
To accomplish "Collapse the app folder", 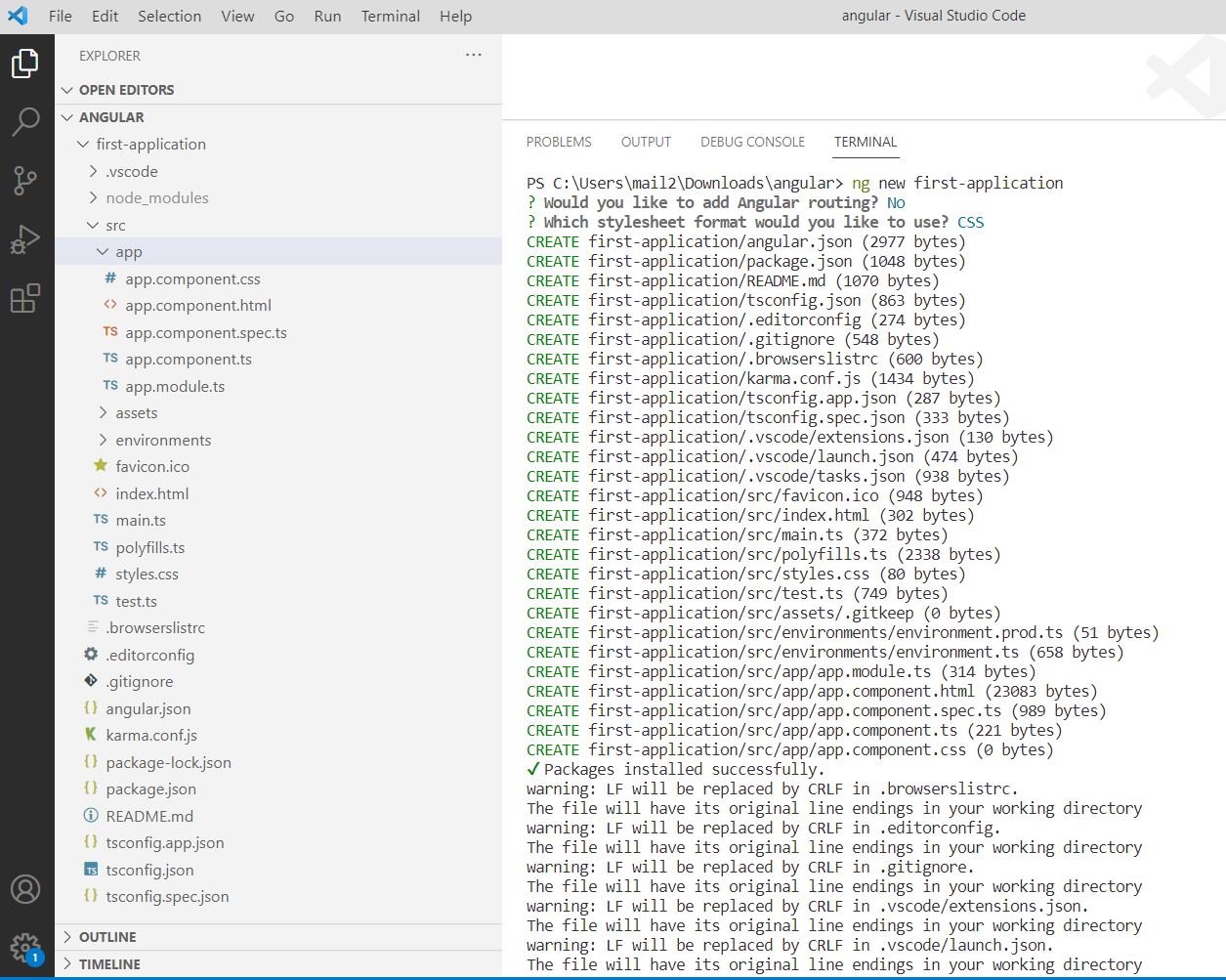I will coord(278,251).
